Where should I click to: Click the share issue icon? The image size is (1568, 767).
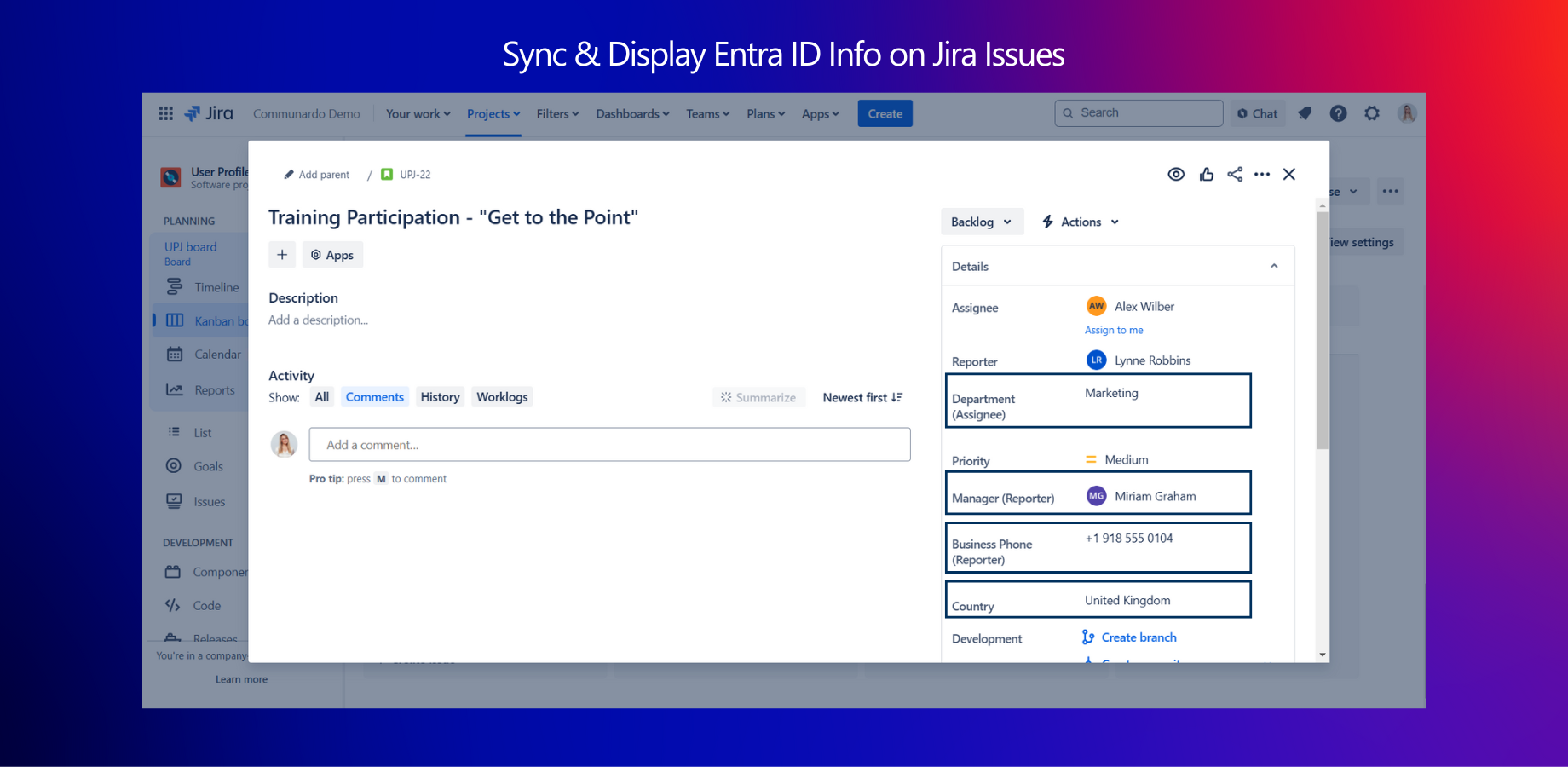[x=1235, y=175]
